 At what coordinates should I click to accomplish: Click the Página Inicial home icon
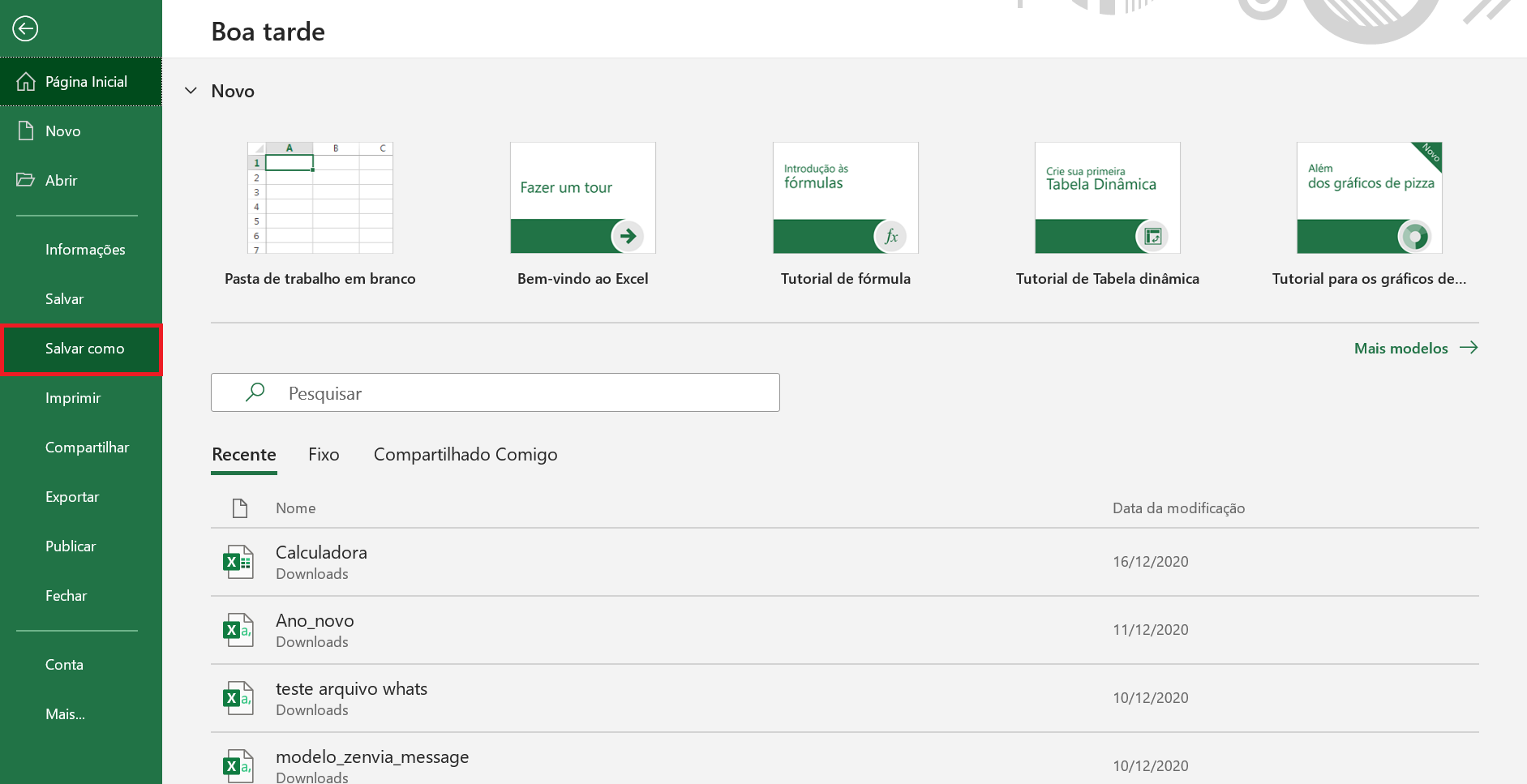tap(26, 81)
